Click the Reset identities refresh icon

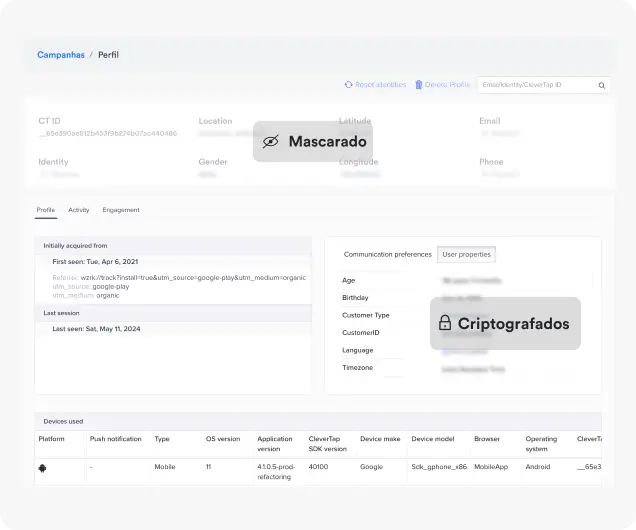point(348,84)
